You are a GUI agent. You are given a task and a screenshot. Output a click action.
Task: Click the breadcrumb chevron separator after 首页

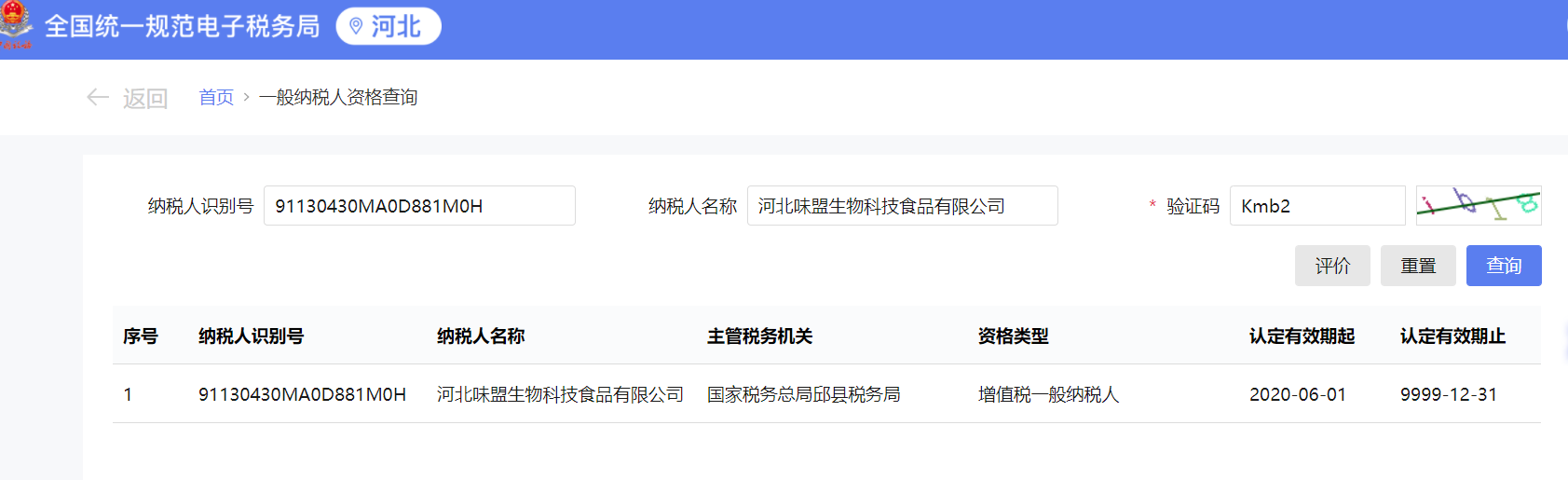[x=246, y=97]
